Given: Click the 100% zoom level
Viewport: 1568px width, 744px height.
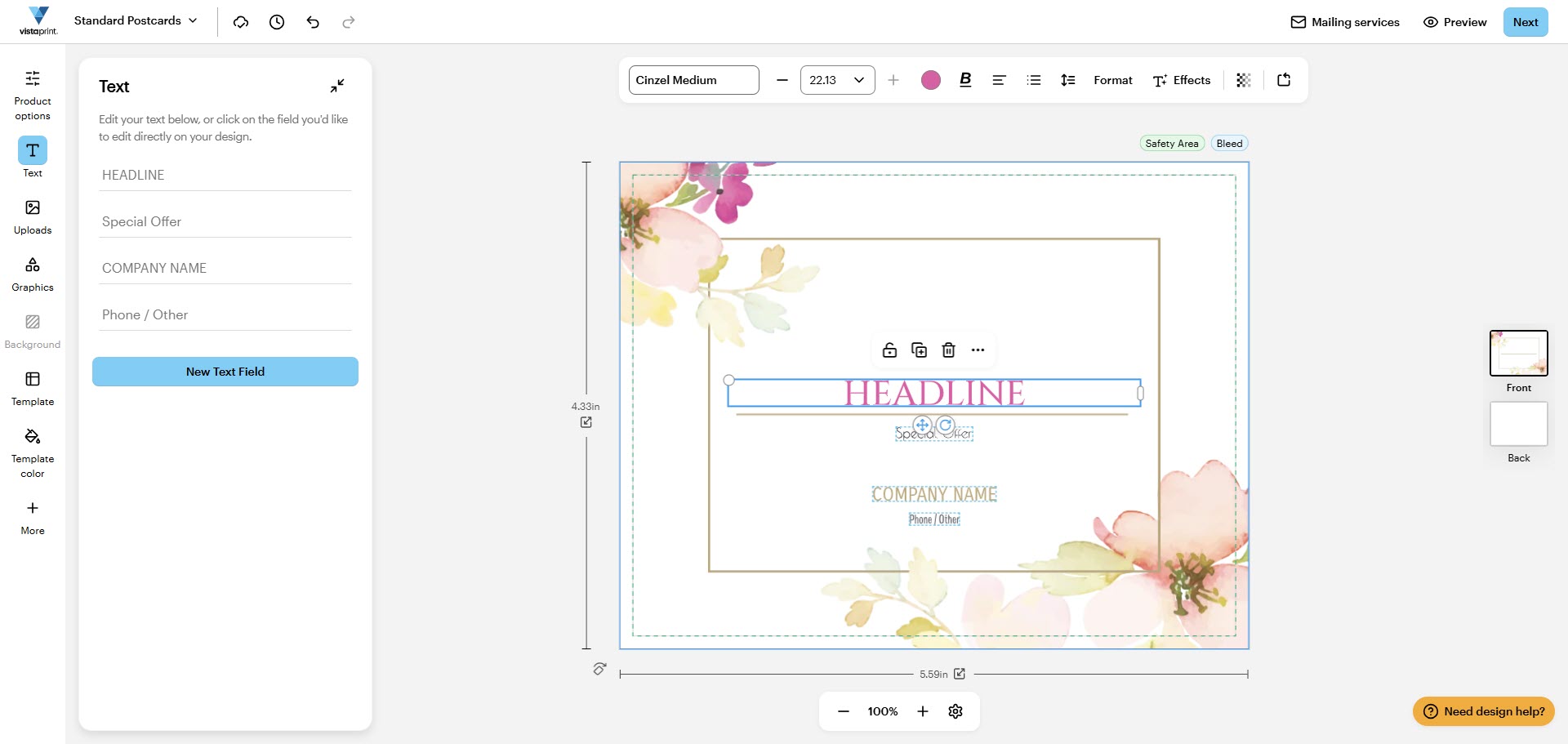Looking at the screenshot, I should click(883, 711).
